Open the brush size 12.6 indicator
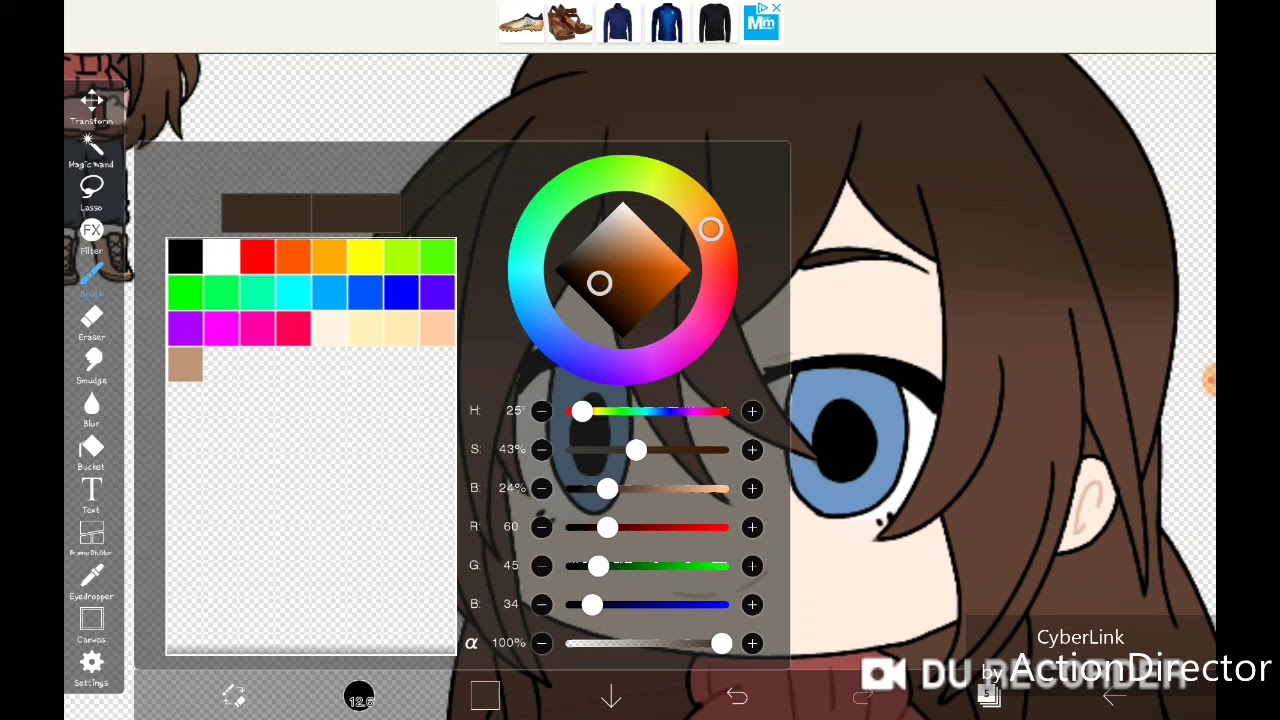 360,697
